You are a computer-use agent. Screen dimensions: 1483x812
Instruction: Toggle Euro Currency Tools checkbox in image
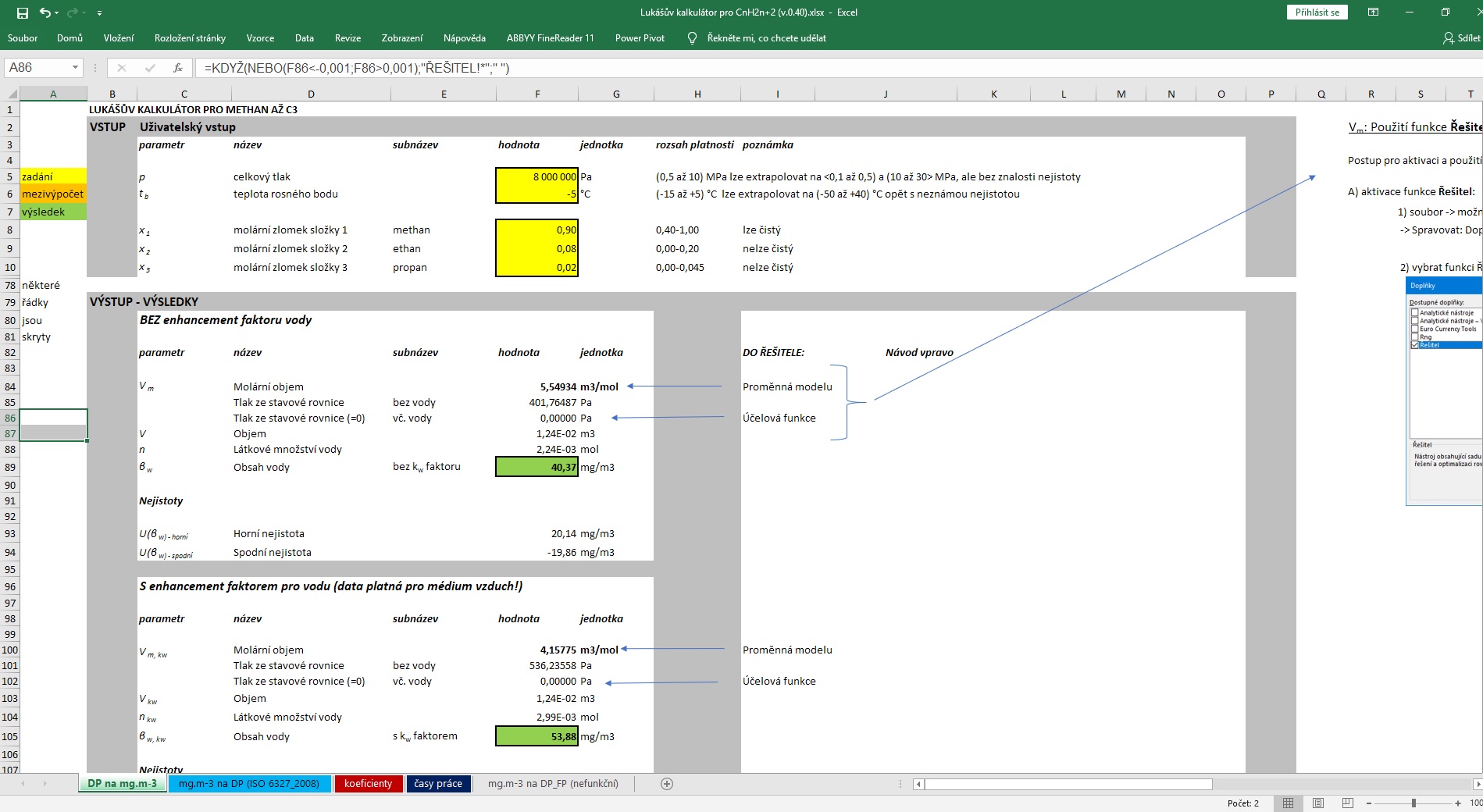1414,329
